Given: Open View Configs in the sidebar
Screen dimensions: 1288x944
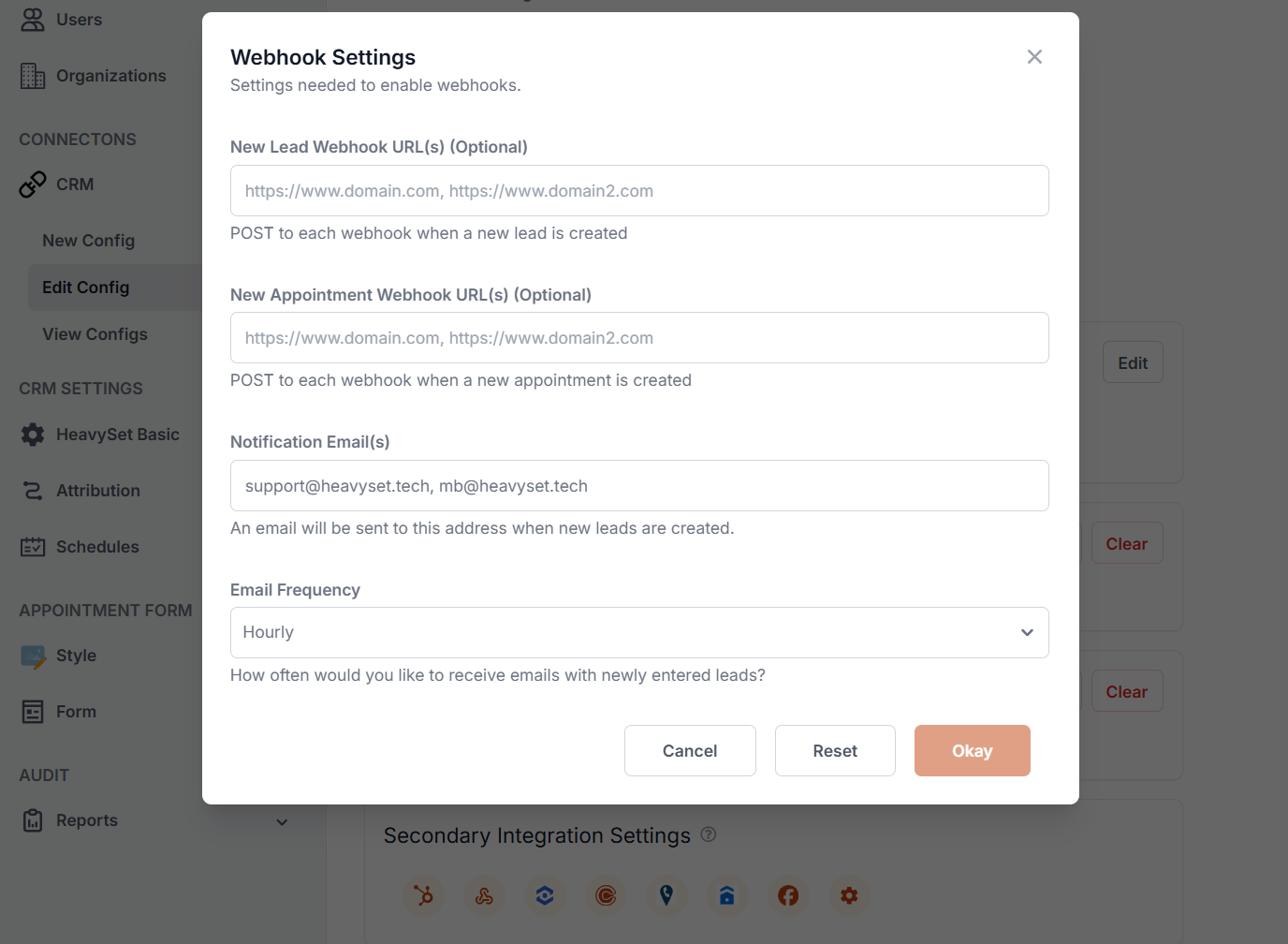Looking at the screenshot, I should [x=95, y=334].
